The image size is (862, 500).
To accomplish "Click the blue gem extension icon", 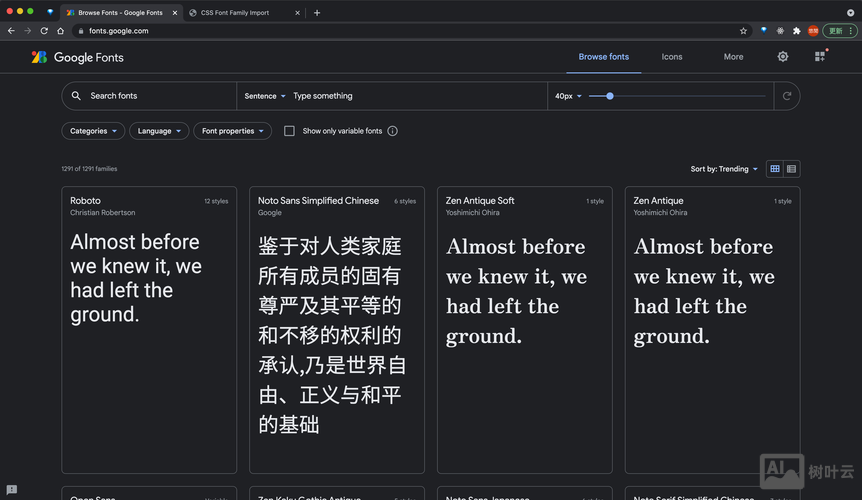I will (x=764, y=31).
